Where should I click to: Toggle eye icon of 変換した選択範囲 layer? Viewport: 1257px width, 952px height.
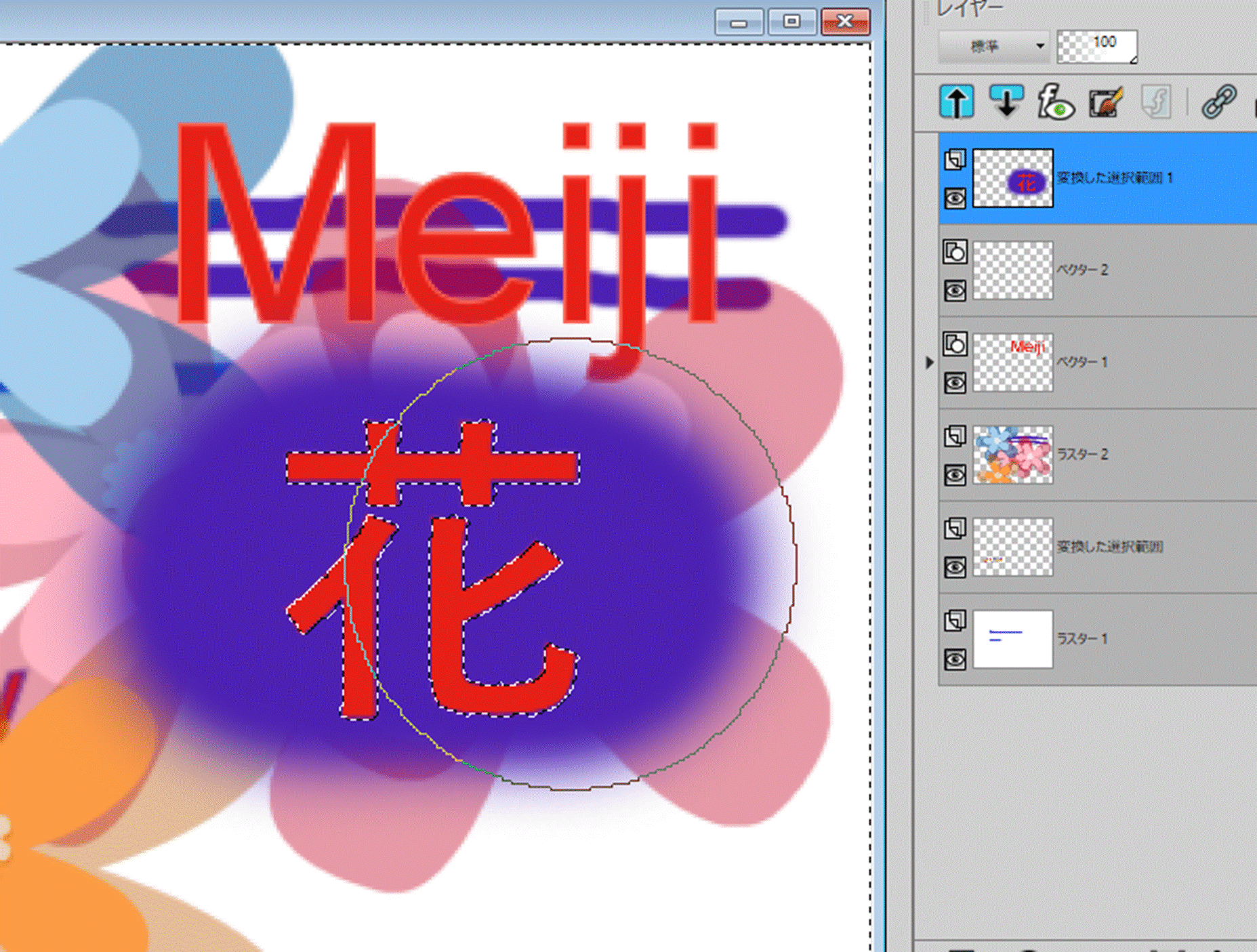955,567
